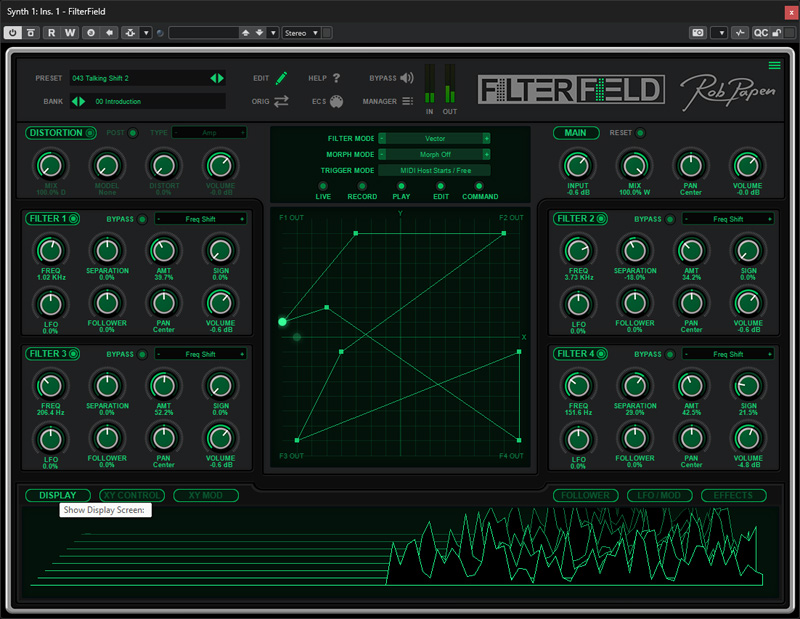Enable host Write automation W button
800x619 pixels.
click(x=70, y=33)
